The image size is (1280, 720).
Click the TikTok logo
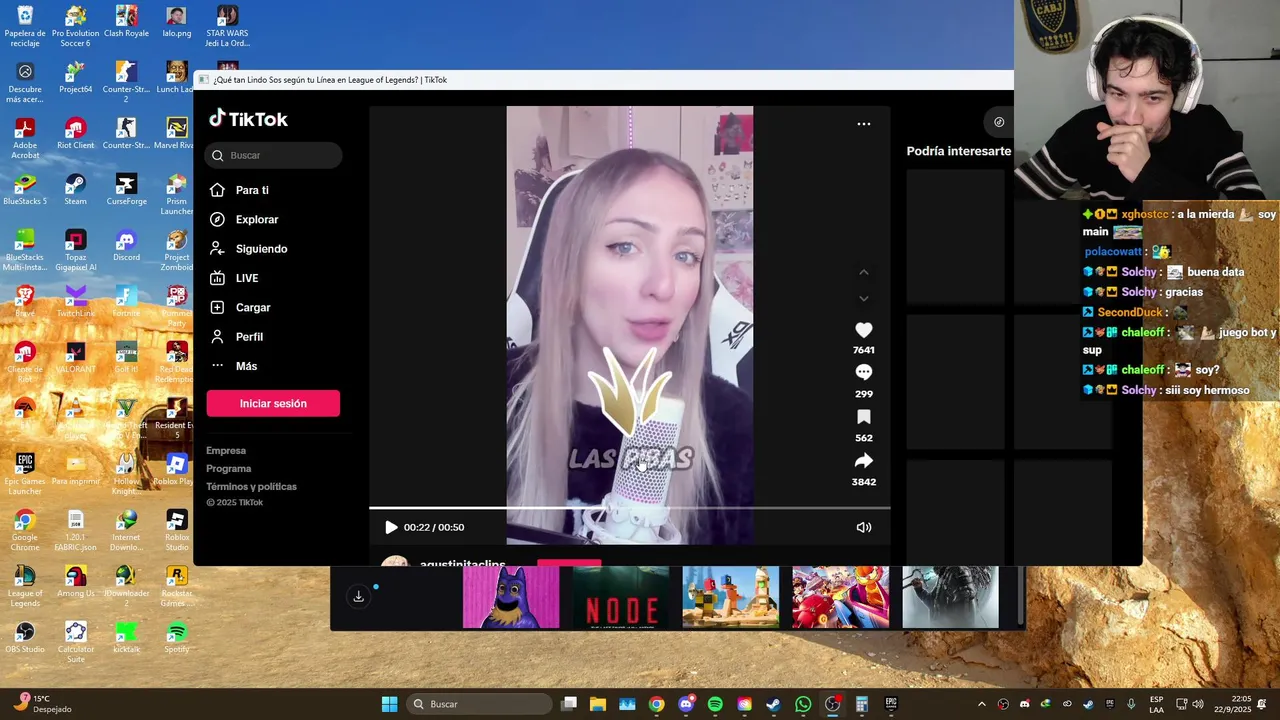point(248,119)
